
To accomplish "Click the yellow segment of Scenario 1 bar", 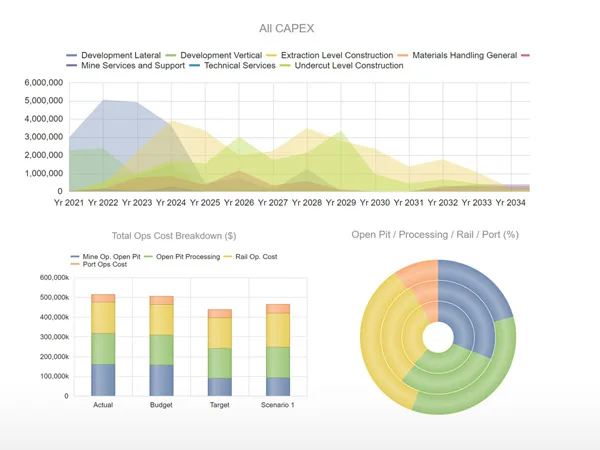I will 278,330.
